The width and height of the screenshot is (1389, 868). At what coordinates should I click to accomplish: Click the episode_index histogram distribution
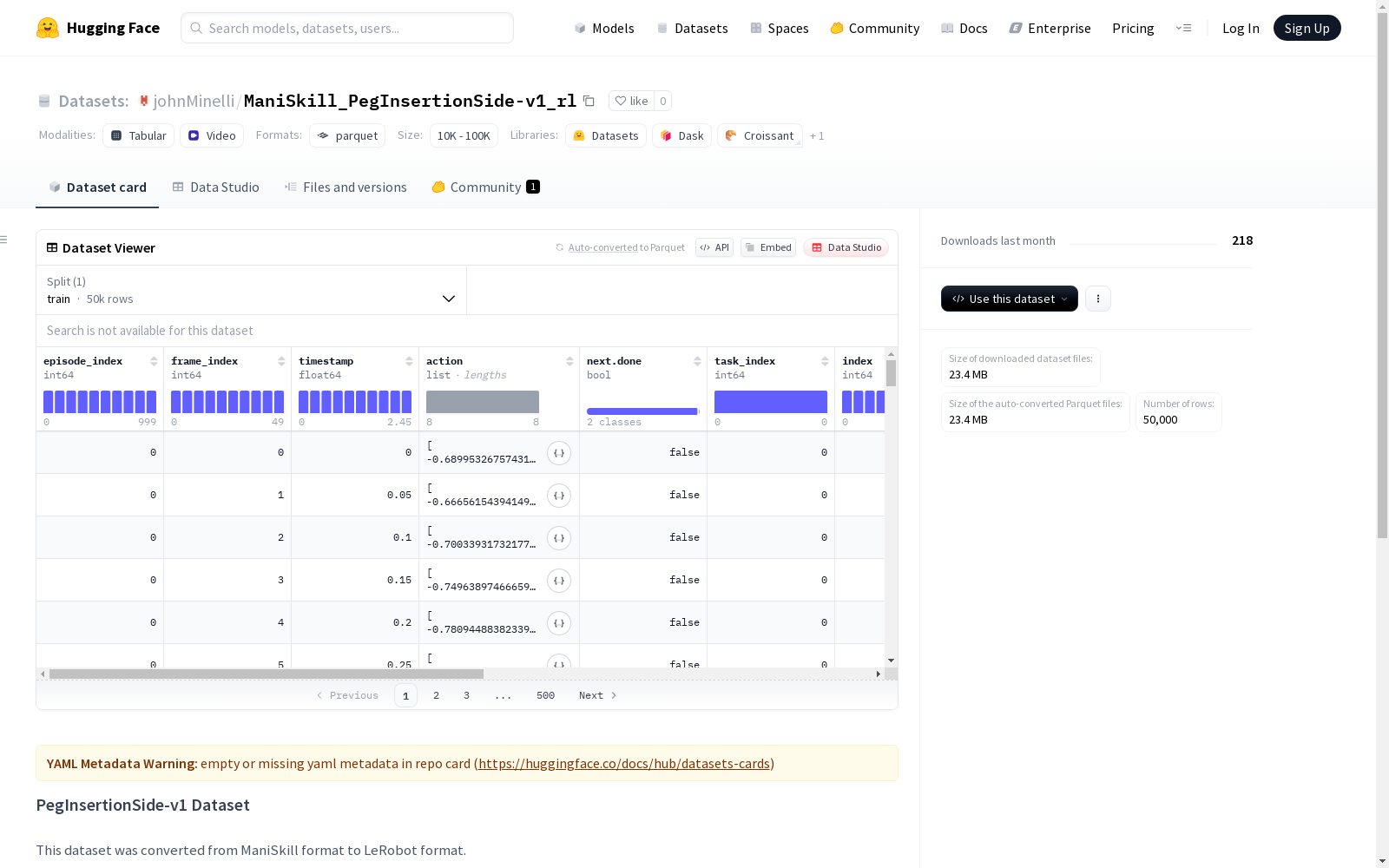[x=100, y=402]
